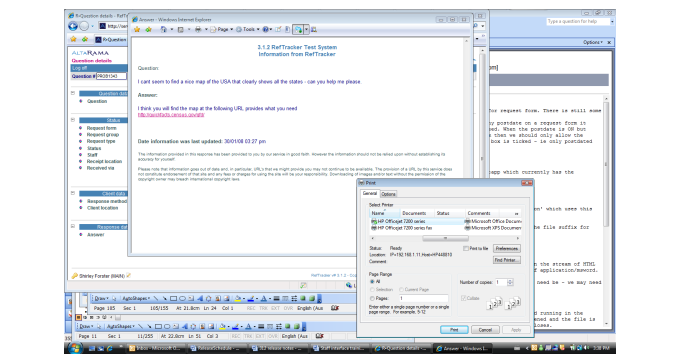Click the Preferences button
The width and height of the screenshot is (686, 361).
point(507,249)
